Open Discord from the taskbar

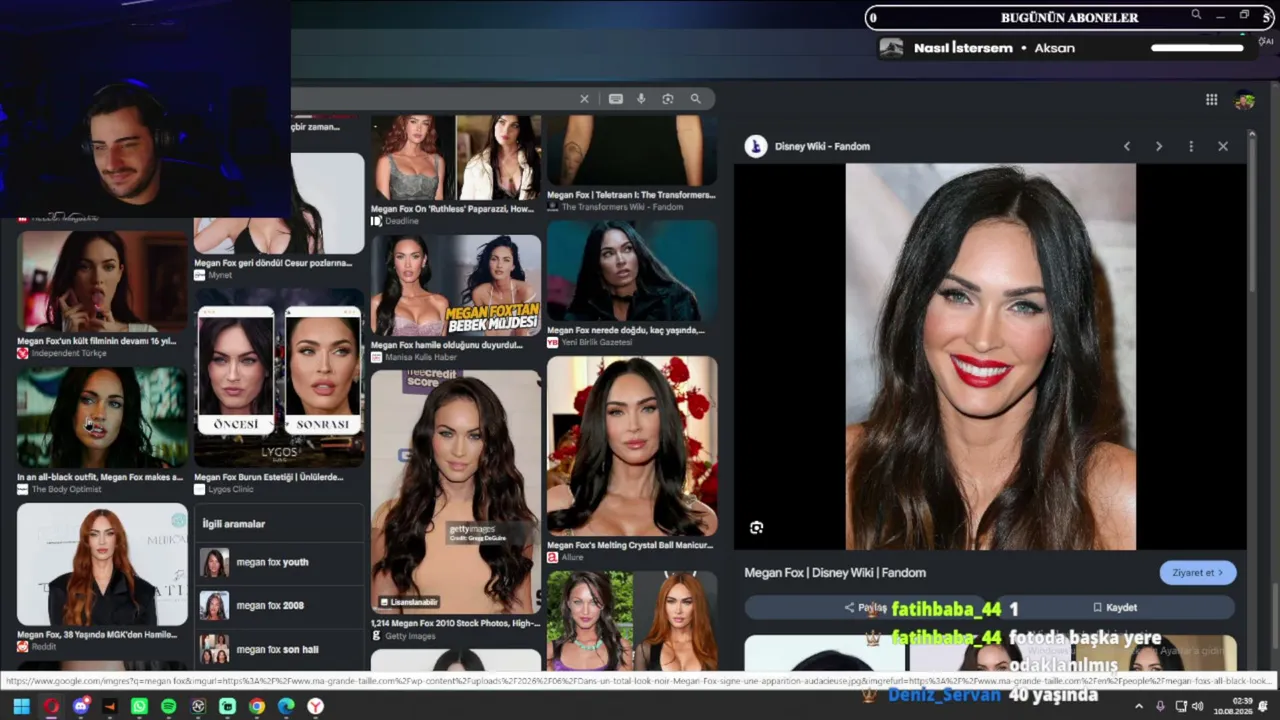81,706
